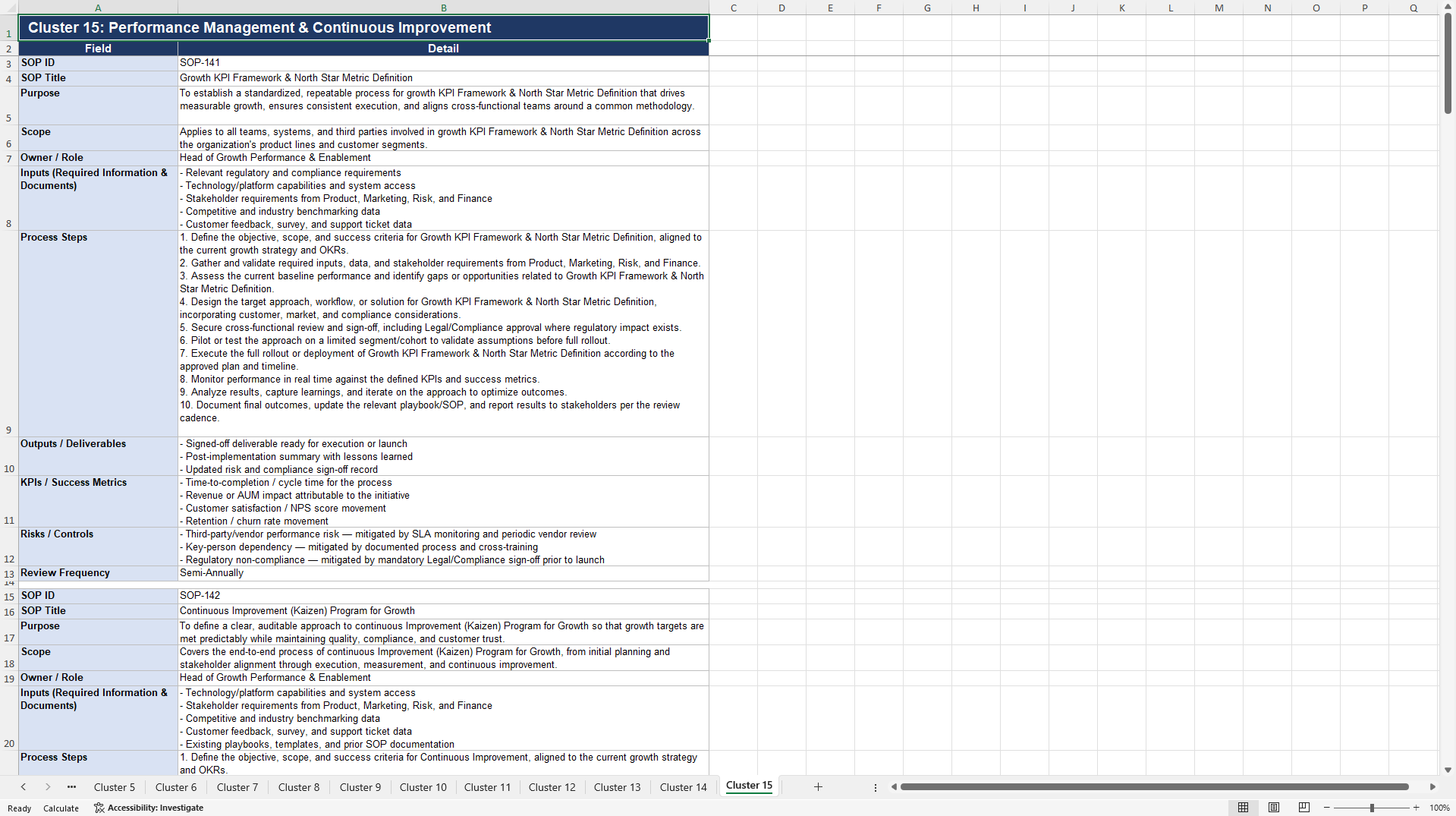1456x816 pixels.
Task: Show hidden sheet tabs ellipsis
Action: point(71,787)
